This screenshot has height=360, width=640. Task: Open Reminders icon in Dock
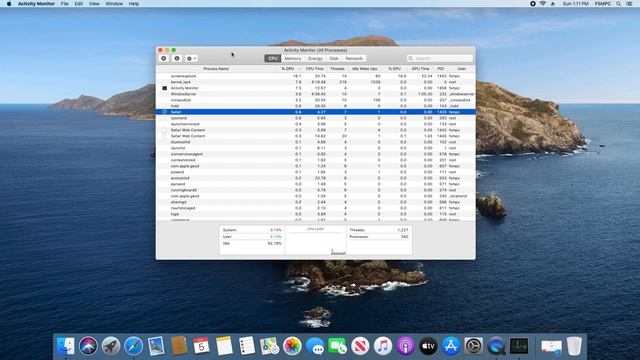click(247, 346)
